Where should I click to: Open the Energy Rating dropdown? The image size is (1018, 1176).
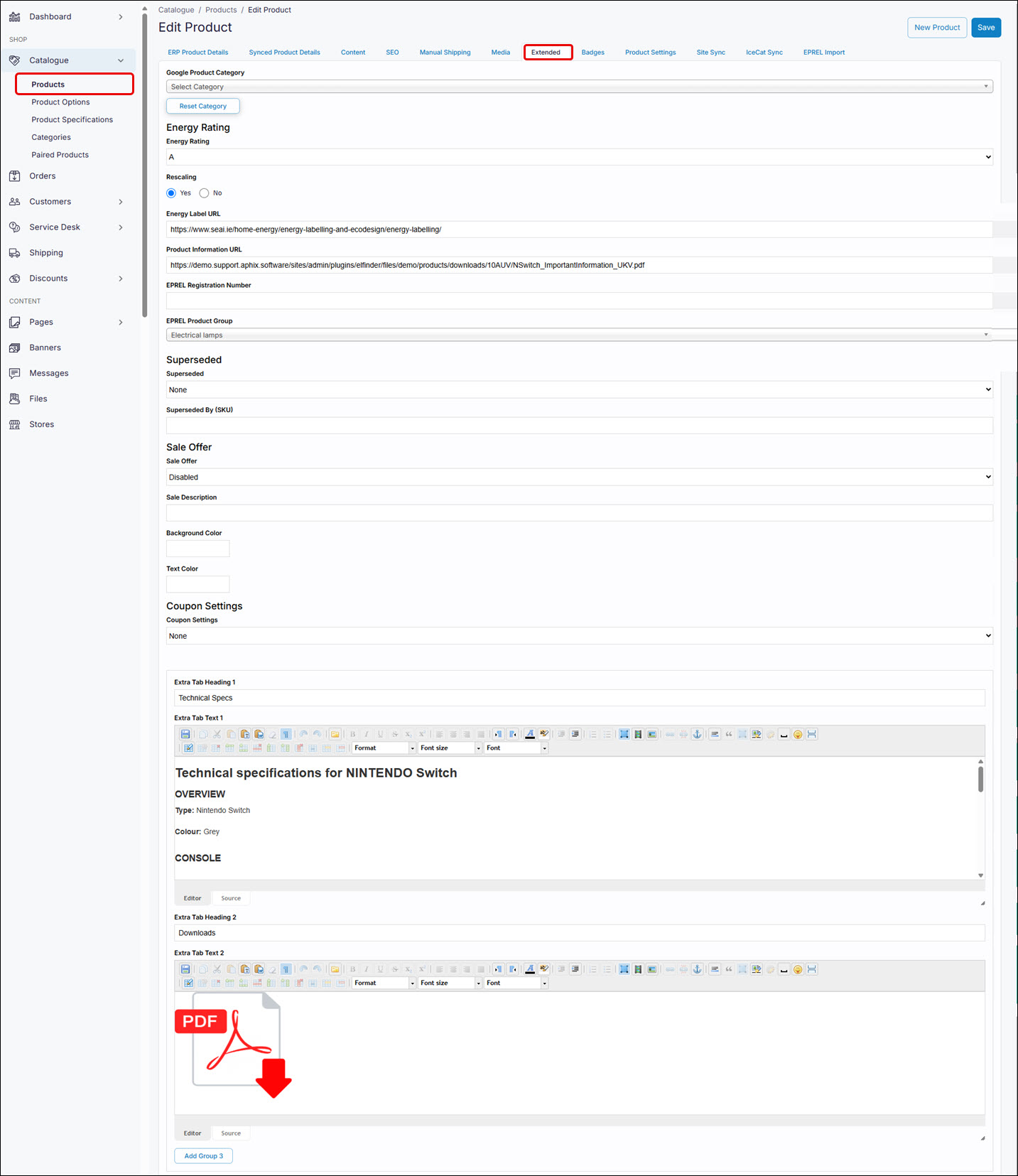[579, 157]
